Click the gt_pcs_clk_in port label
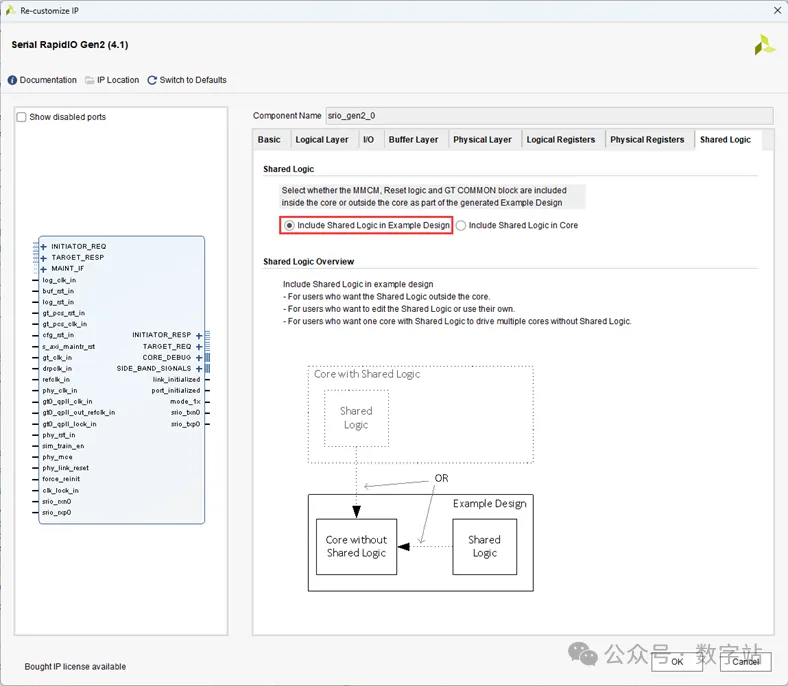This screenshot has width=788, height=686. pos(65,325)
